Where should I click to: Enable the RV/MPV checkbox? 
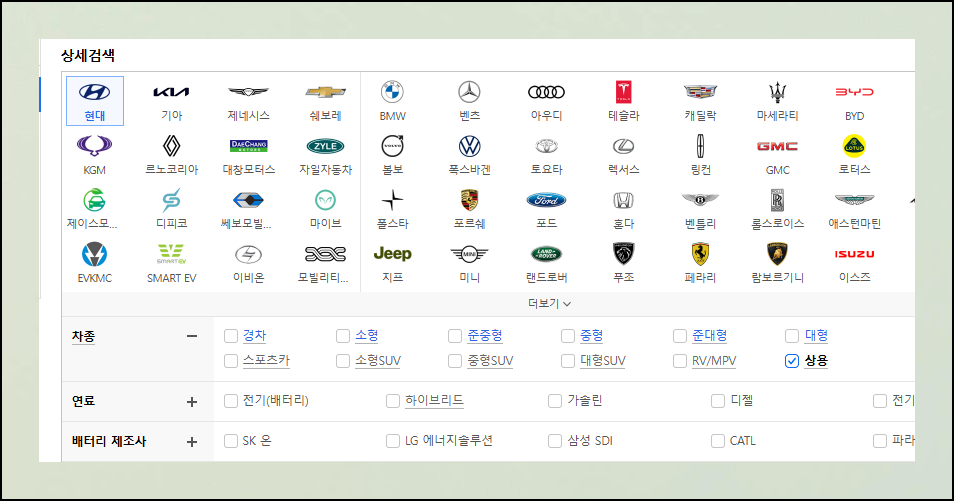tap(680, 361)
